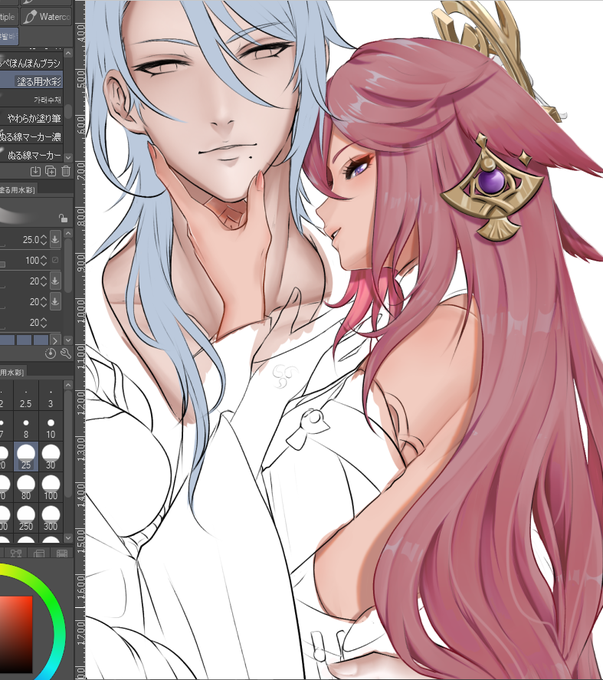Delete sub tool with trash icon
Screen dimensions: 603x680
pos(66,171)
